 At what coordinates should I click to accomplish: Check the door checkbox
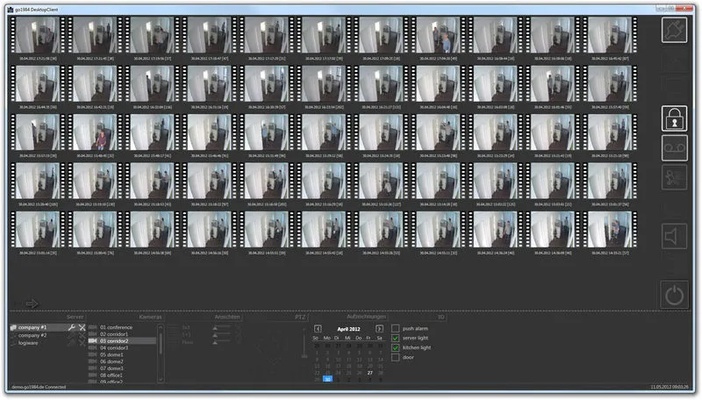[396, 357]
